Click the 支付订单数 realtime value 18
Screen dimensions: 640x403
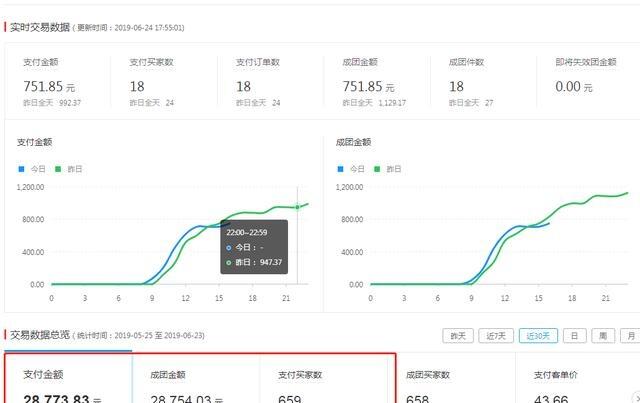pos(244,87)
